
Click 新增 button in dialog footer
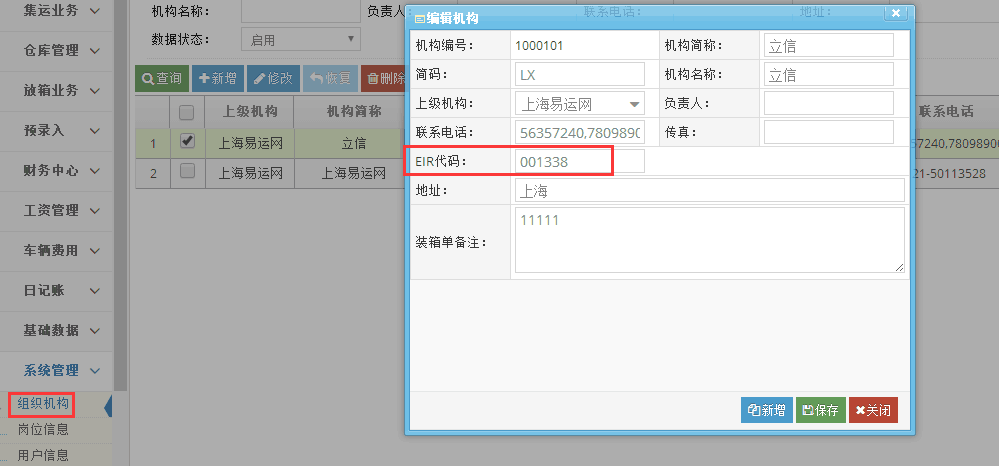pyautogui.click(x=766, y=410)
